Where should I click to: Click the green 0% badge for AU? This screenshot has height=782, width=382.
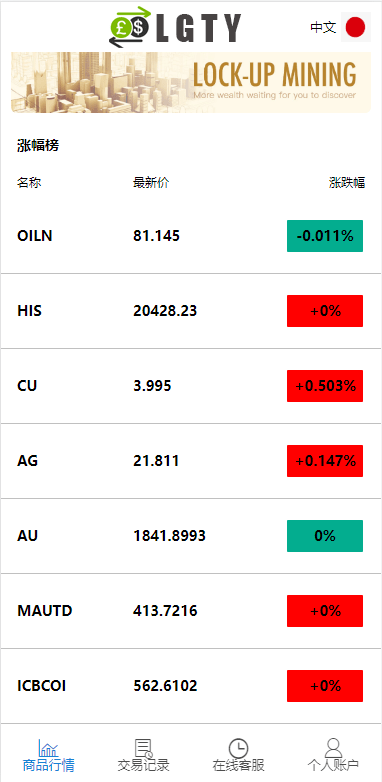pyautogui.click(x=325, y=536)
